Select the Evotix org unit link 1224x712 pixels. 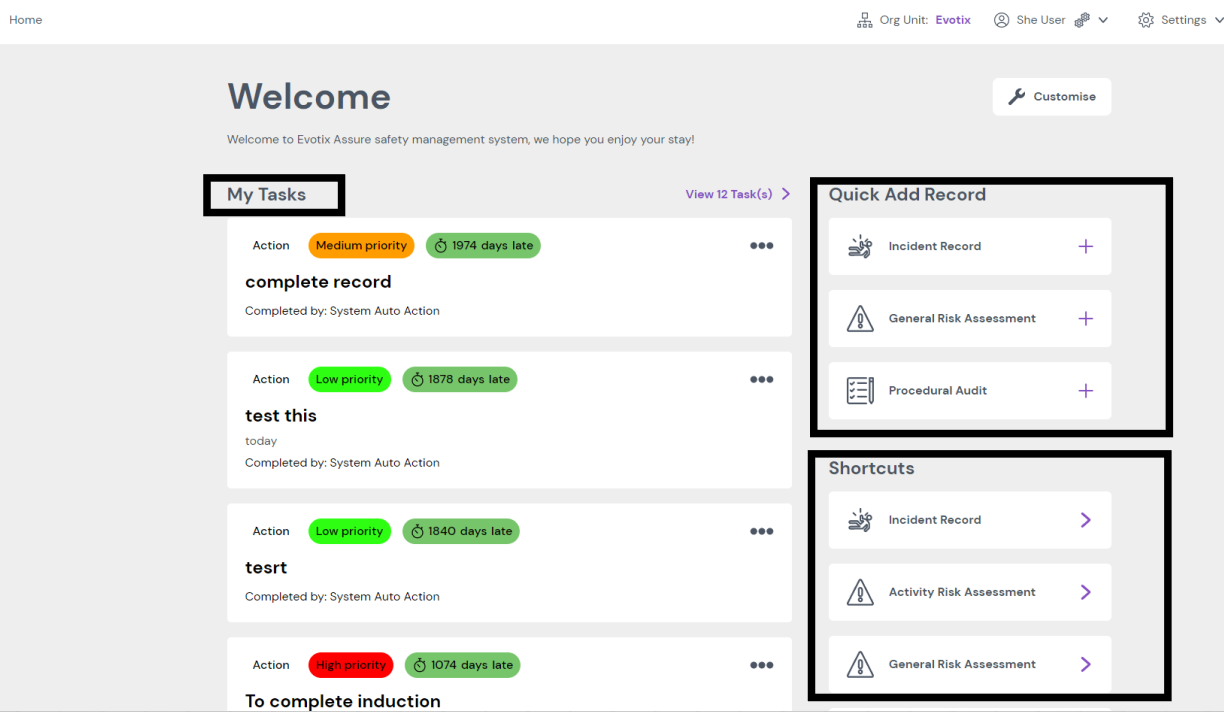click(953, 20)
